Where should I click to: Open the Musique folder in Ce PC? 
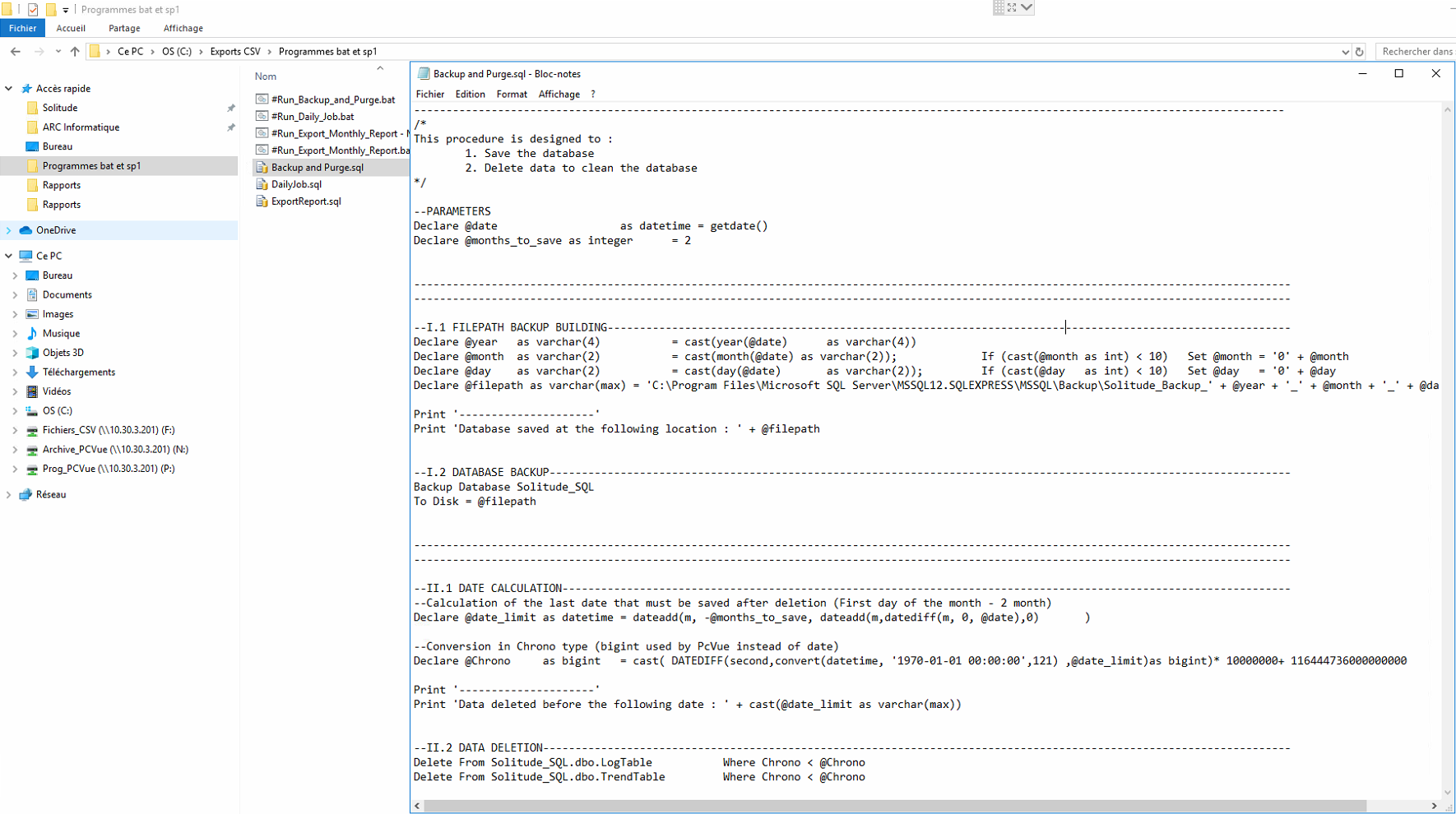[61, 333]
